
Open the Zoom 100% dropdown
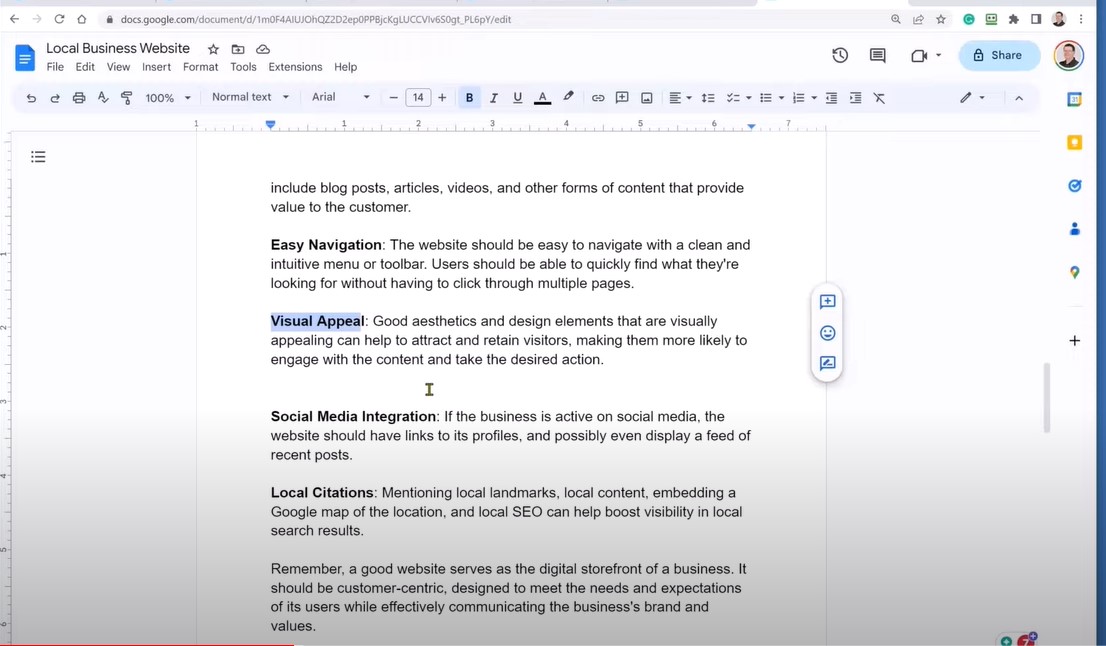pyautogui.click(x=168, y=98)
